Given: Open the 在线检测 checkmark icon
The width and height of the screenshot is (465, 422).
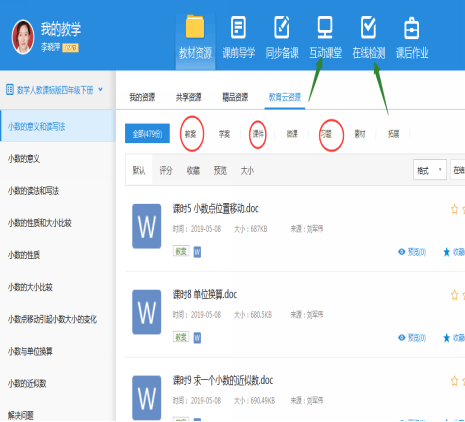Looking at the screenshot, I should tap(368, 27).
